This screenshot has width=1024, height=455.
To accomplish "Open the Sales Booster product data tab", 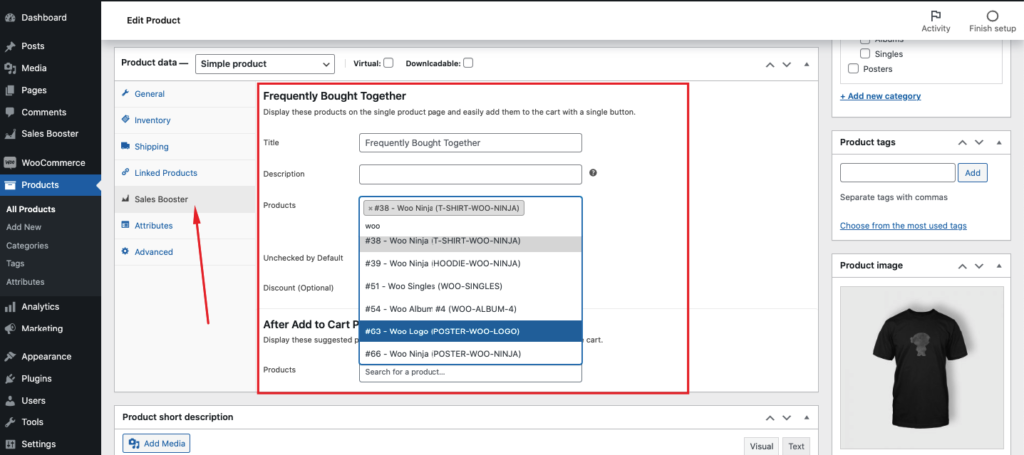I will 185,199.
